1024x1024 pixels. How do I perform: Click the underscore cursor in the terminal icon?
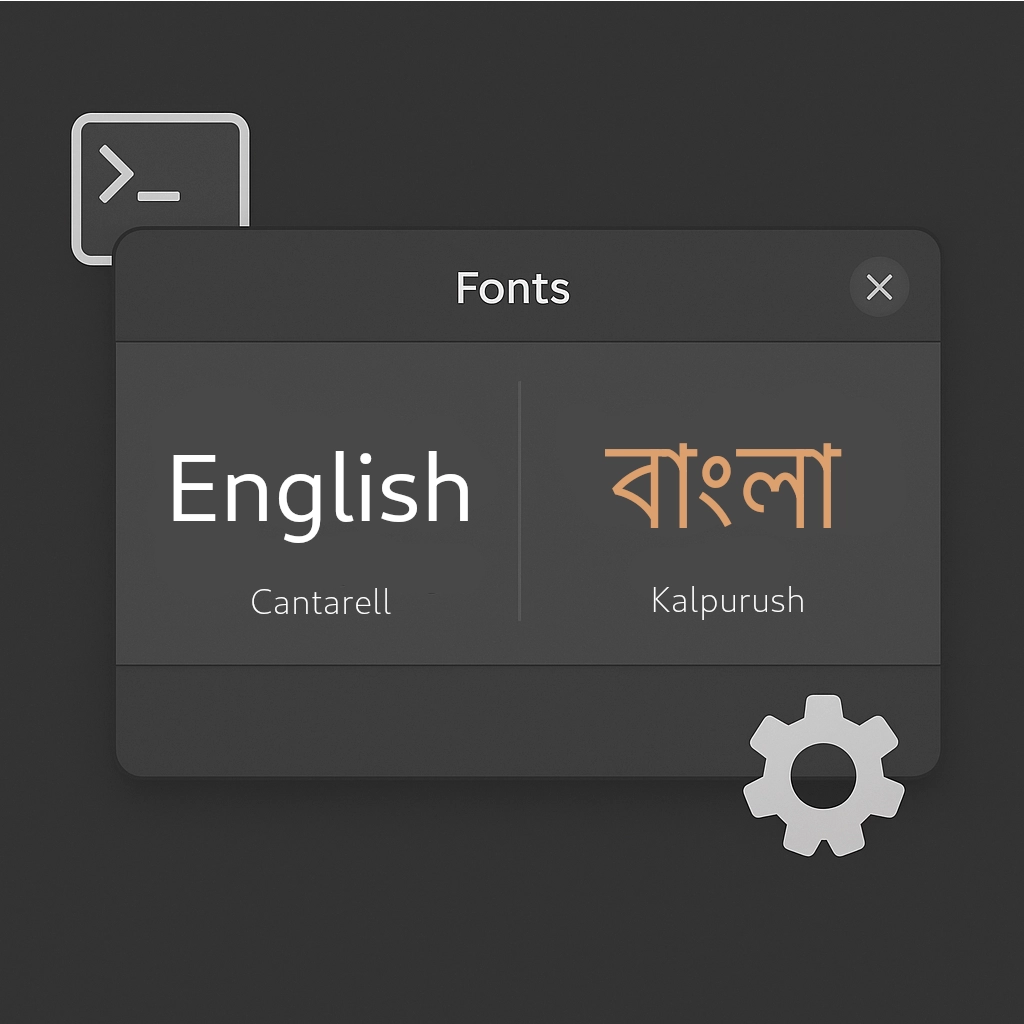158,196
